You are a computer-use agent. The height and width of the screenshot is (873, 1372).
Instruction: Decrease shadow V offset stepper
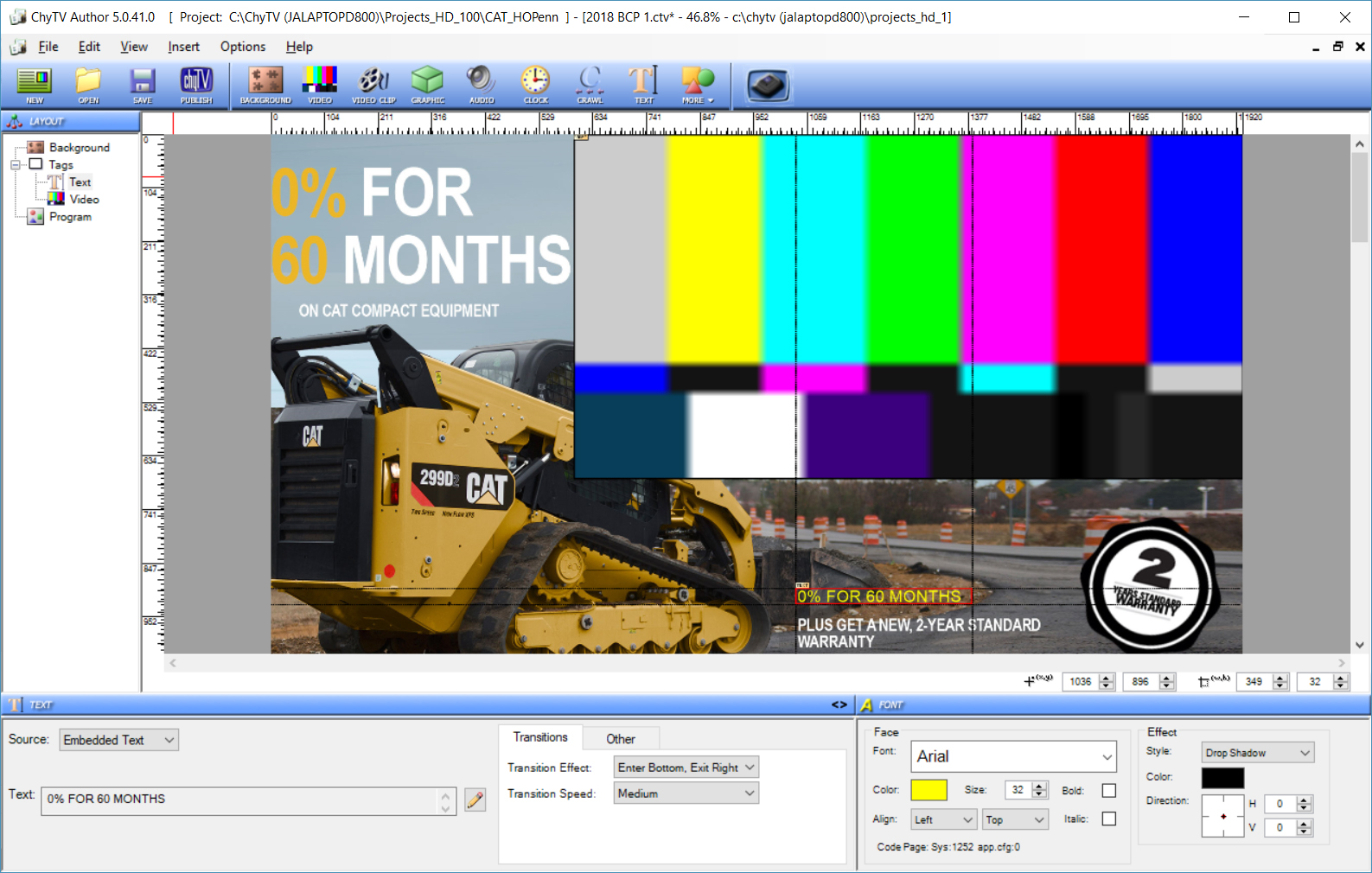pyautogui.click(x=1304, y=832)
